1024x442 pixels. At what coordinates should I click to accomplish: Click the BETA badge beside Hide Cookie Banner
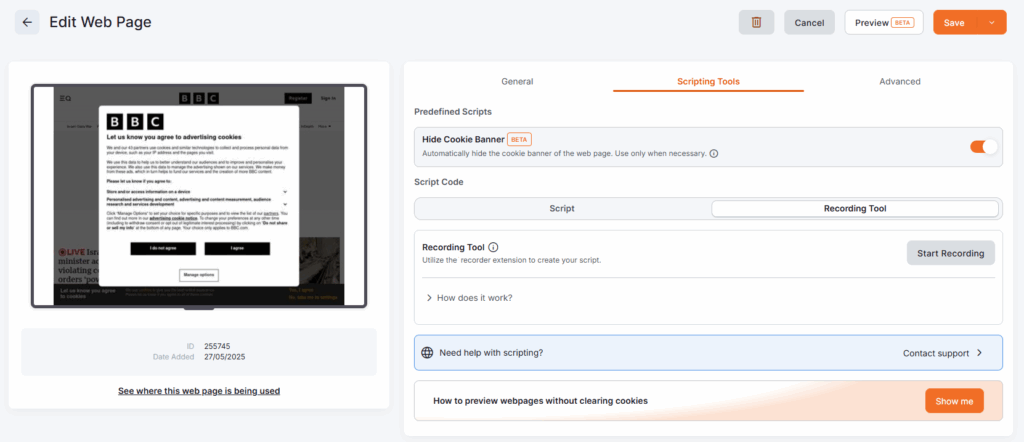point(519,139)
